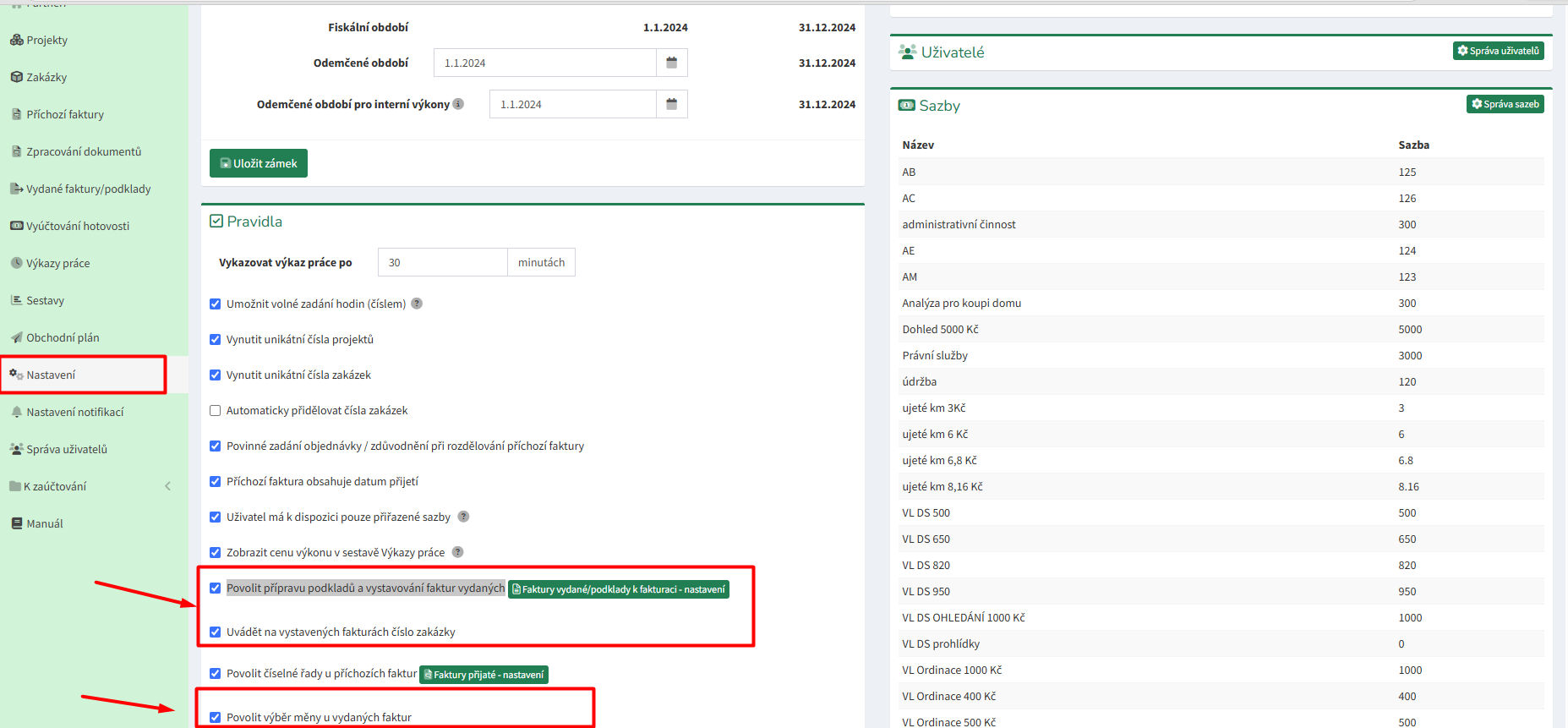Click the Vydané faktury/podklady icon
The height and width of the screenshot is (728, 1568).
[16, 189]
